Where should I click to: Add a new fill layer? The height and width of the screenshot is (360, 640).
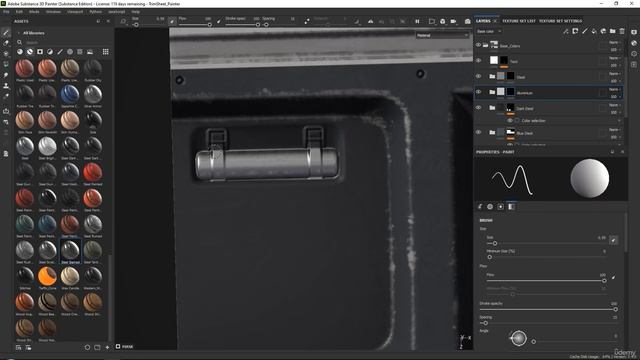pos(594,31)
